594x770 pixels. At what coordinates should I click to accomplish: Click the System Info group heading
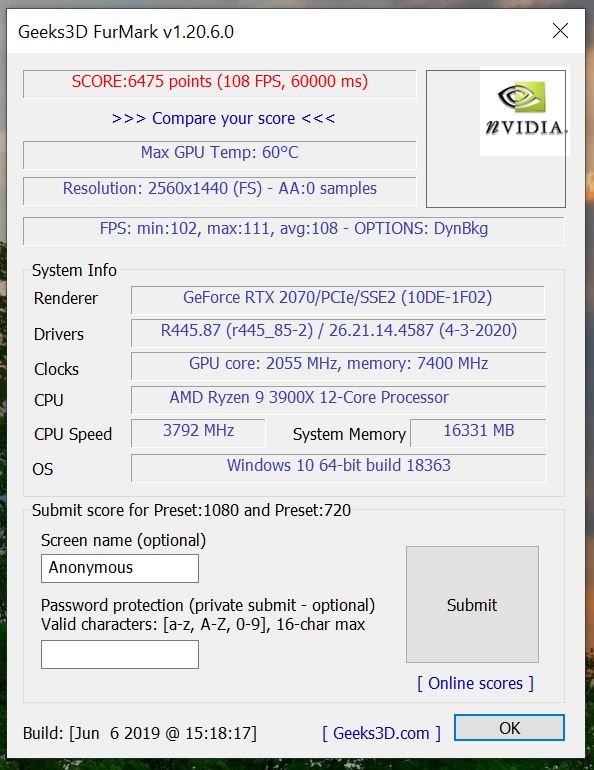pyautogui.click(x=74, y=270)
